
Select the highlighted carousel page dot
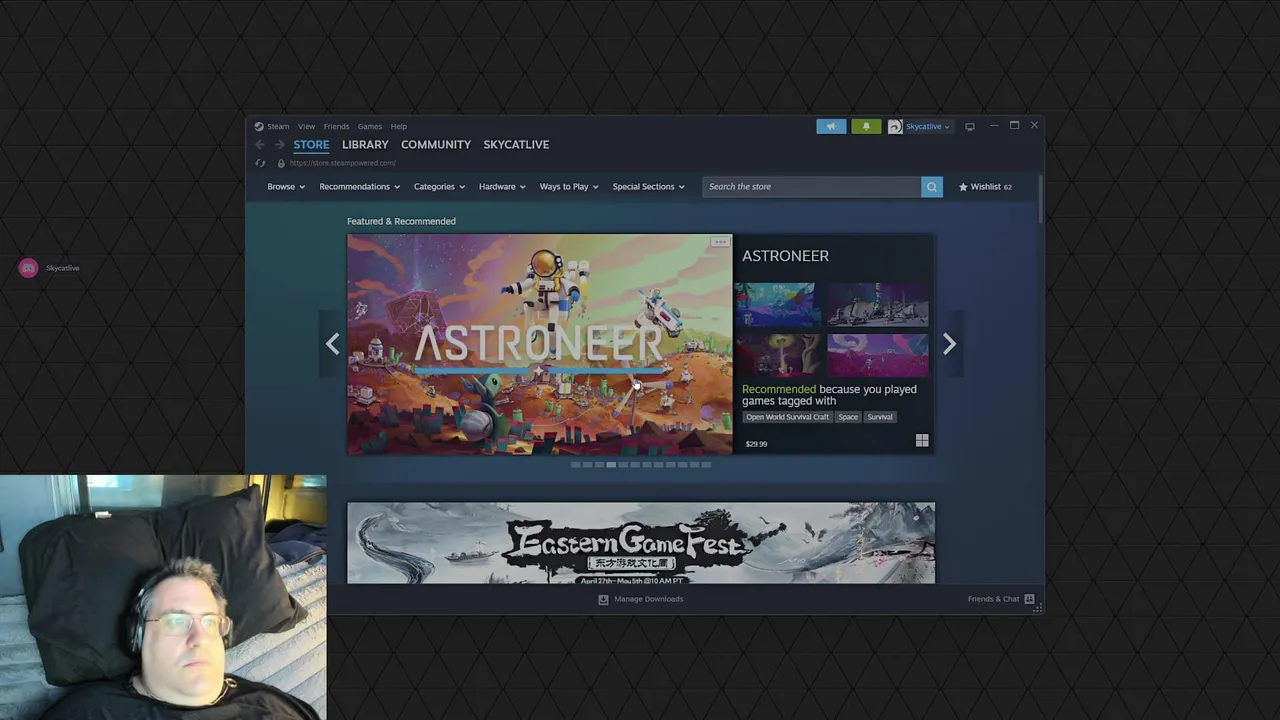click(611, 465)
